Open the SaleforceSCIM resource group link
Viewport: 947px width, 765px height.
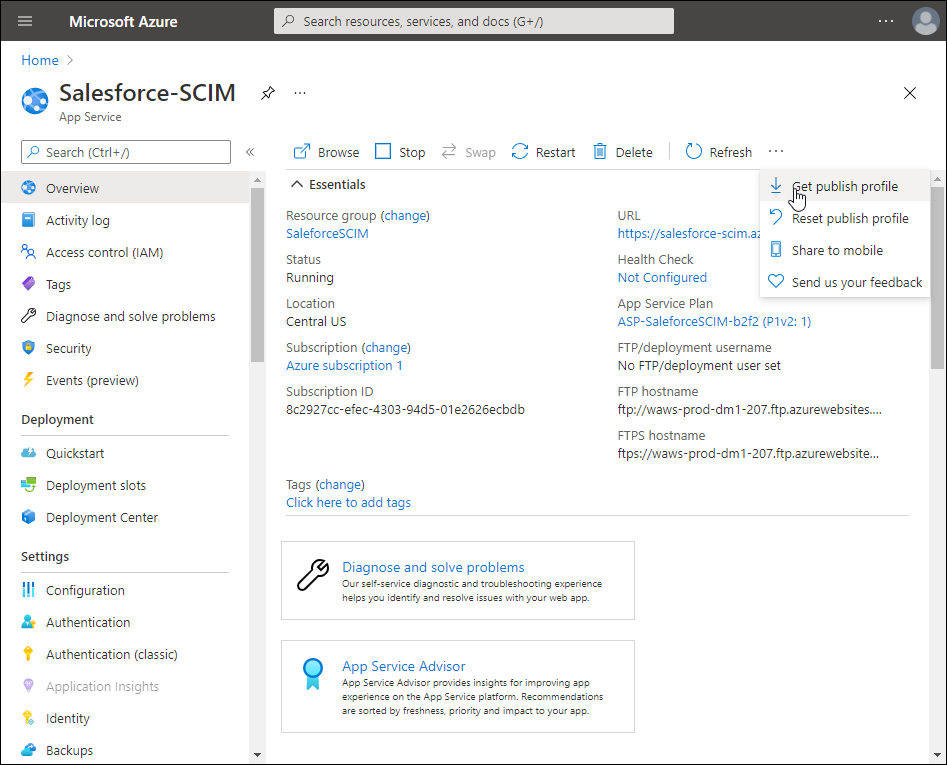click(327, 233)
